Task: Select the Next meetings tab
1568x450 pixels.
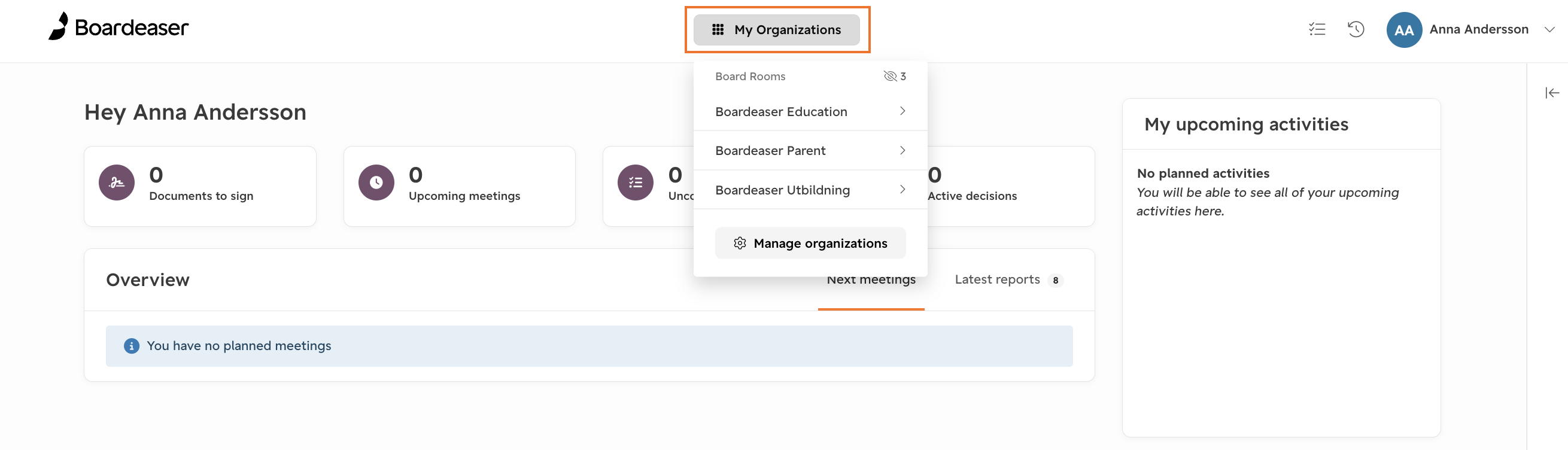Action: click(871, 279)
